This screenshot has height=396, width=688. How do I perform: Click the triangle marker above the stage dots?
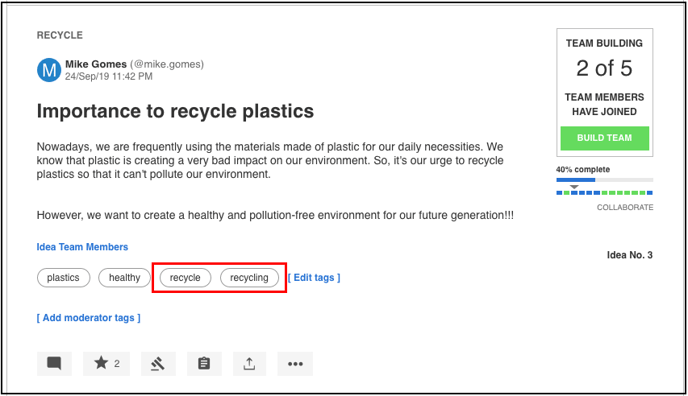574,187
